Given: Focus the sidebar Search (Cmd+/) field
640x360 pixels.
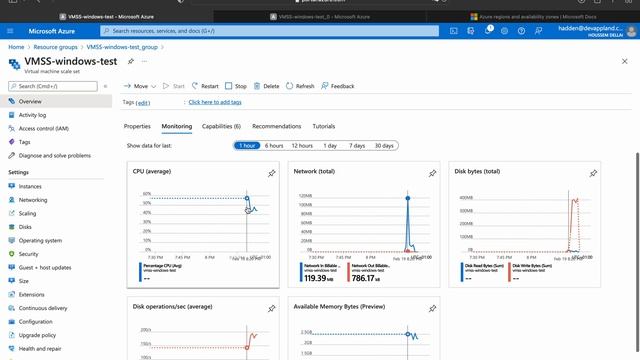Looking at the screenshot, I should click(53, 86).
